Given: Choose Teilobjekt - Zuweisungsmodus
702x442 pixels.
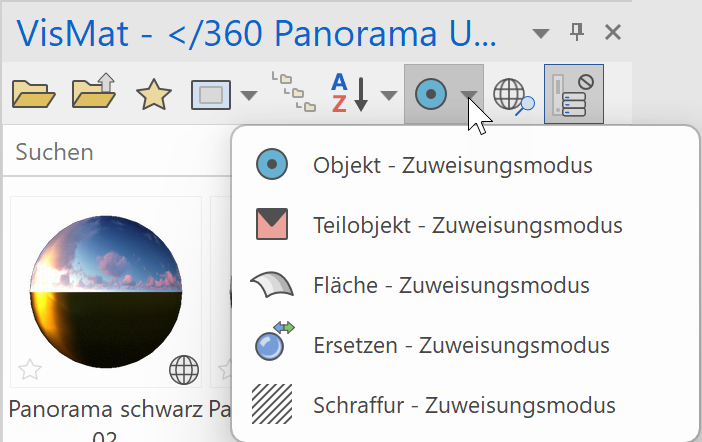Looking at the screenshot, I should point(467,225).
